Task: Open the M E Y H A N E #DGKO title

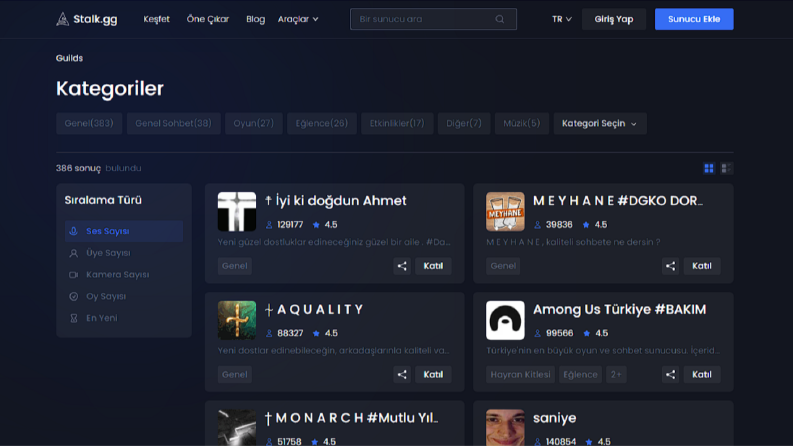Action: coord(618,201)
